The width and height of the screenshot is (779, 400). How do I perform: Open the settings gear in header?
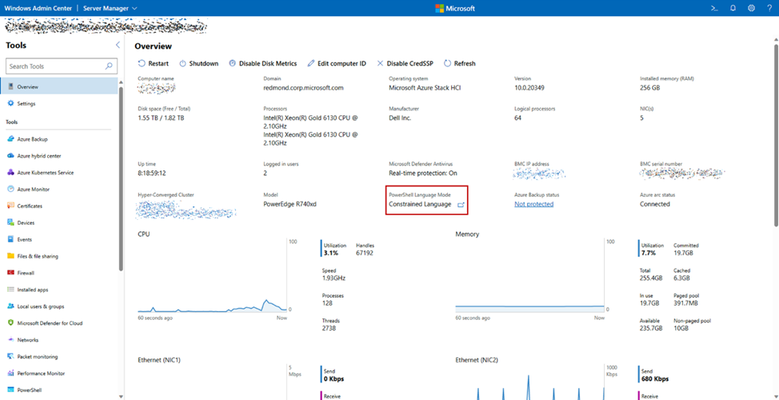751,8
